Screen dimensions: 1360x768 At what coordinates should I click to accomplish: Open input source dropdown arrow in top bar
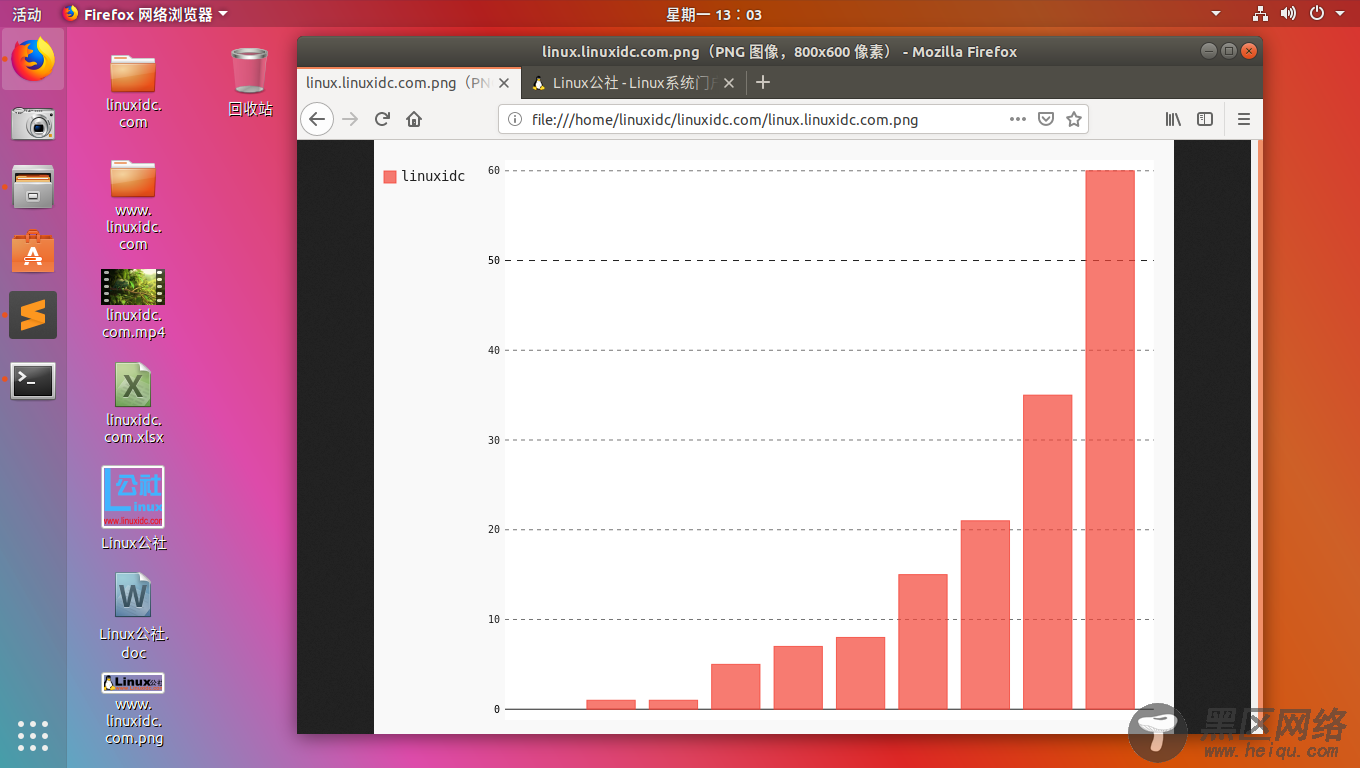point(1216,14)
